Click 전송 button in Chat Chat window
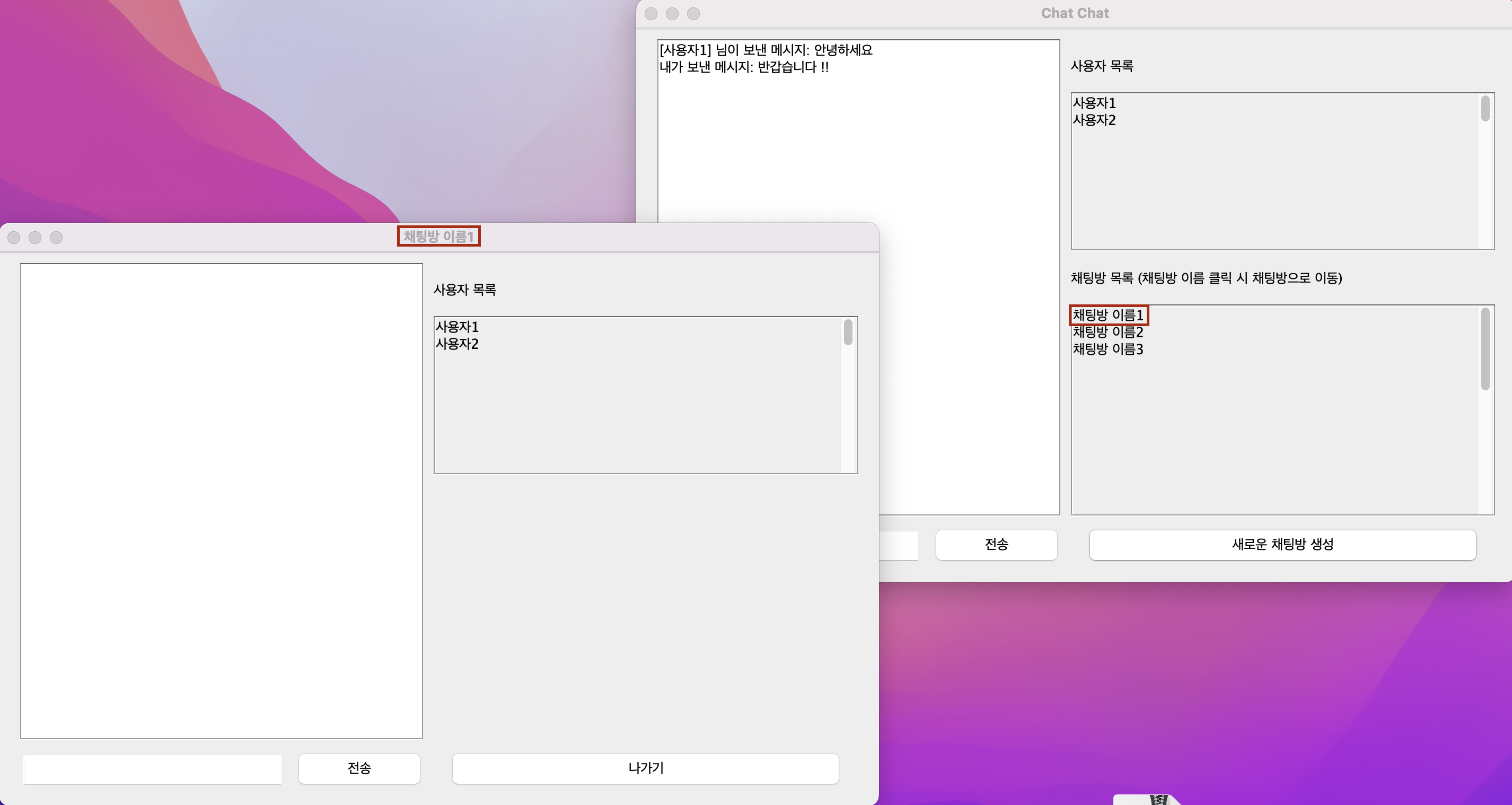 996,544
